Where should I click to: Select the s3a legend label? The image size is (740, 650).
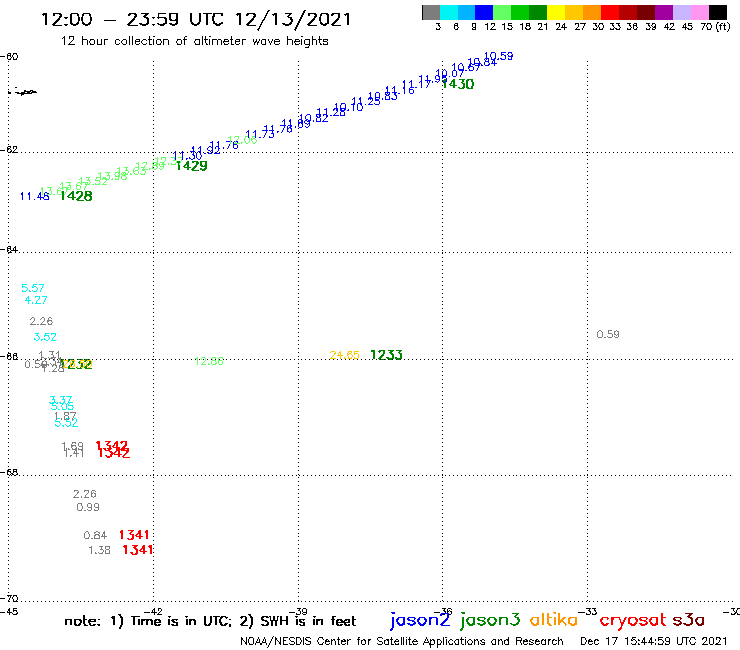click(689, 620)
